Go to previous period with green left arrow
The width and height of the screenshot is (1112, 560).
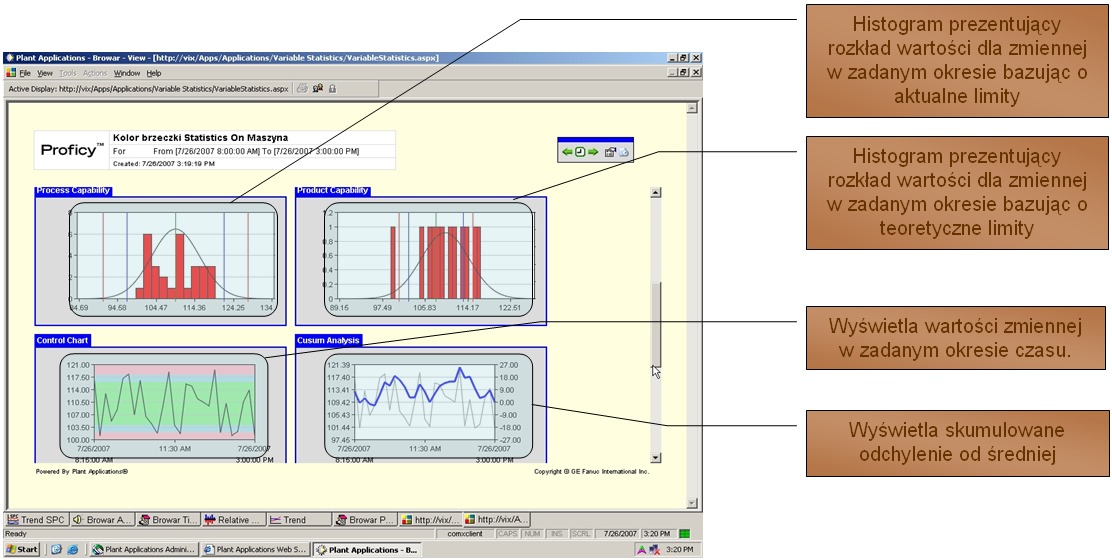[567, 152]
